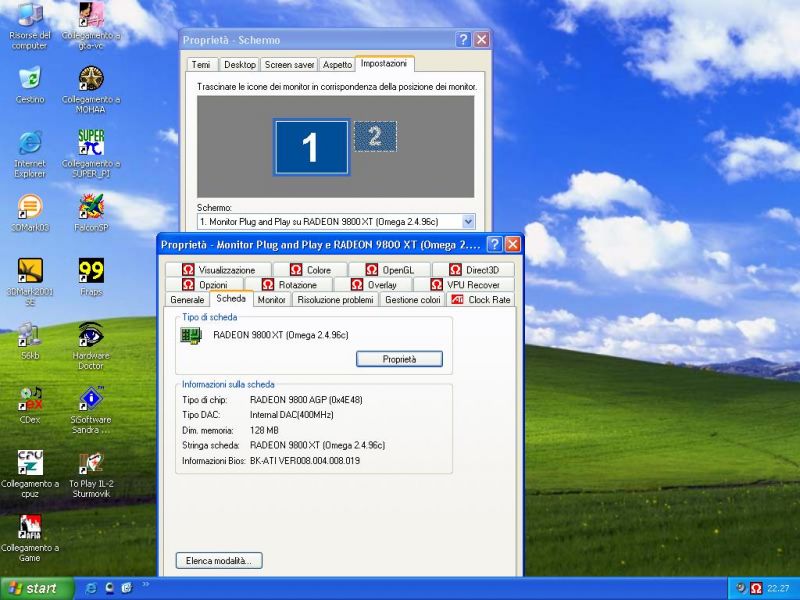Screen dimensions: 800x600
Task: Close the Proprietà - Schermo window
Action: (481, 40)
